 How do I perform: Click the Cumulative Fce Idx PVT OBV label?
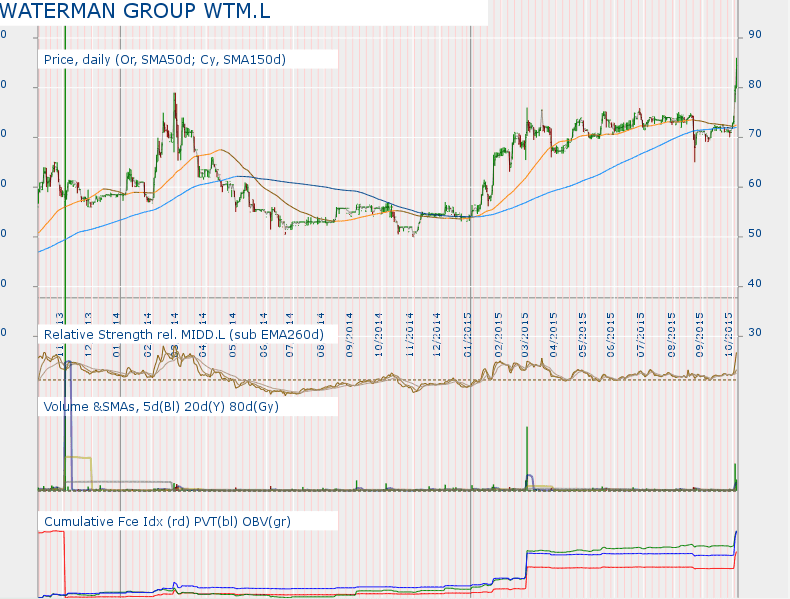coord(167,521)
